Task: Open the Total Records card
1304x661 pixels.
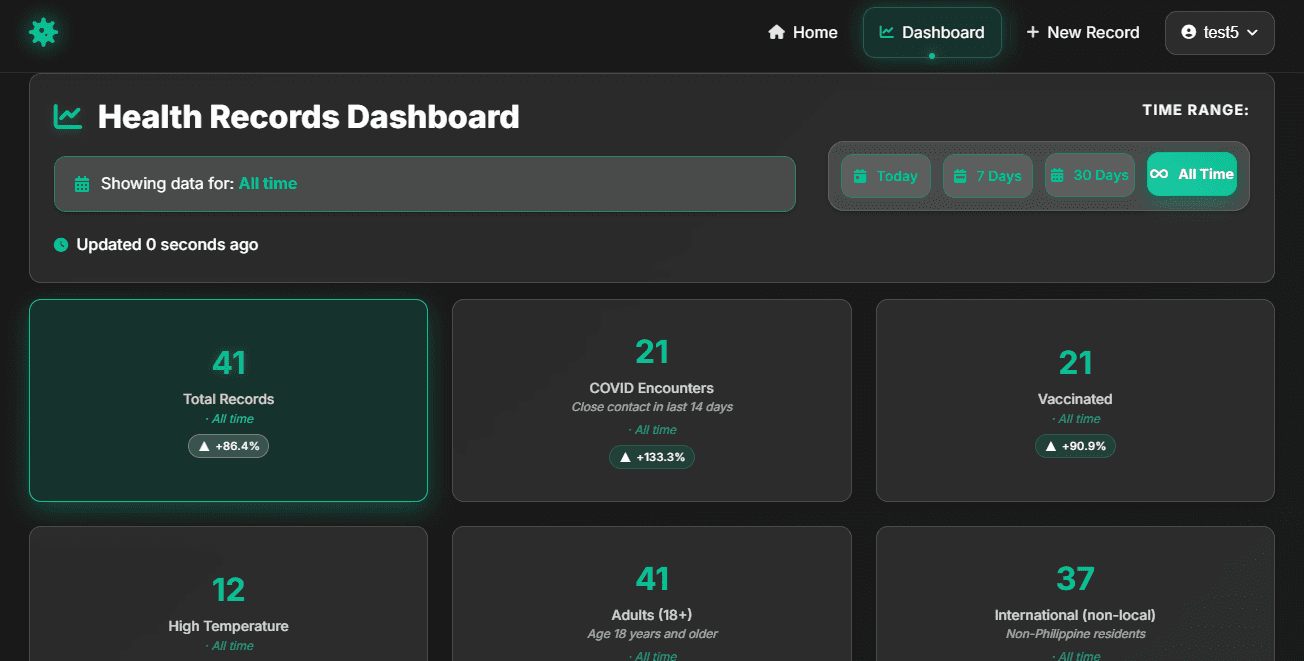Action: point(228,400)
